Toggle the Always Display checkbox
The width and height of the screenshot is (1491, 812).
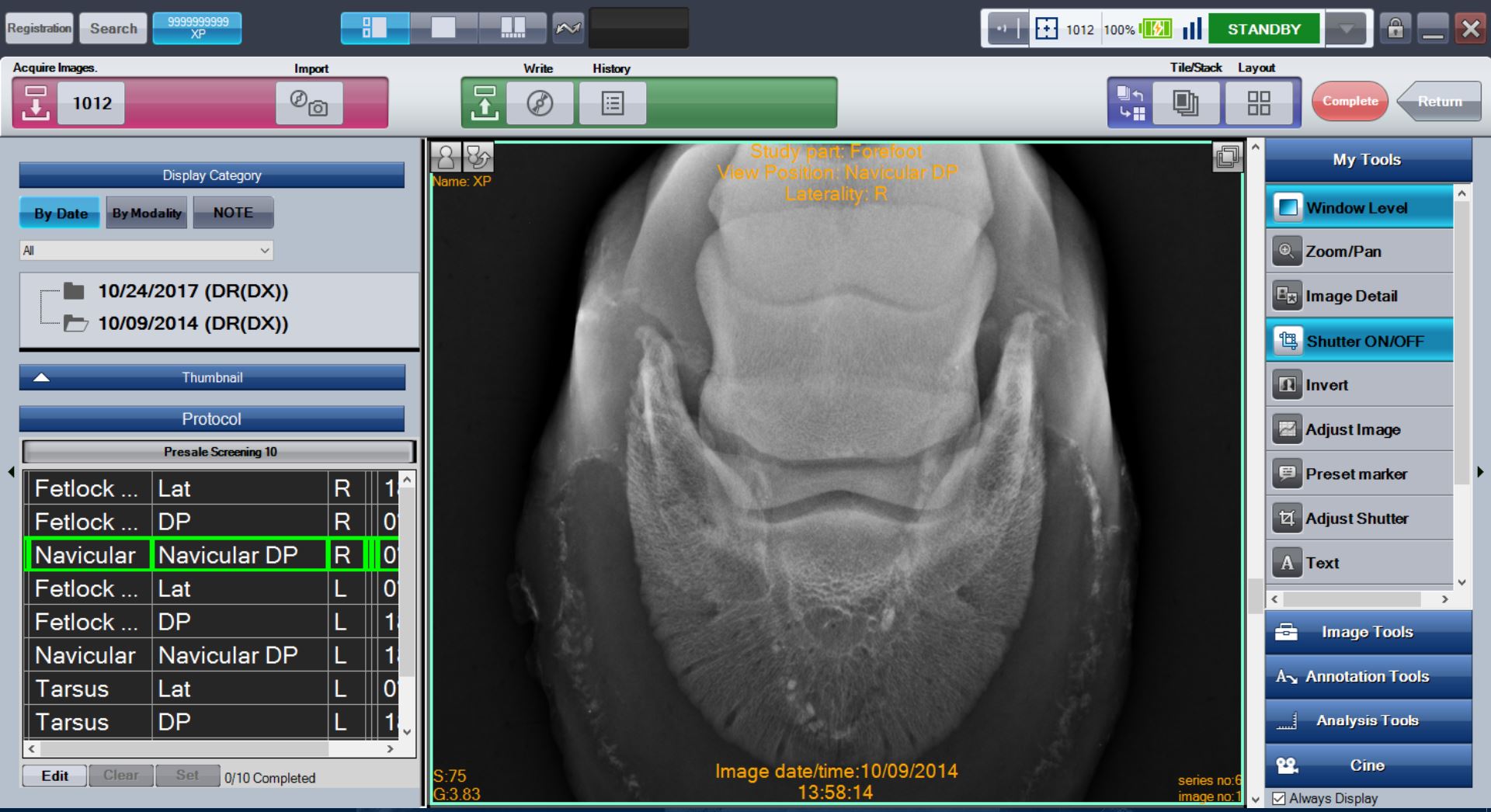point(1279,798)
